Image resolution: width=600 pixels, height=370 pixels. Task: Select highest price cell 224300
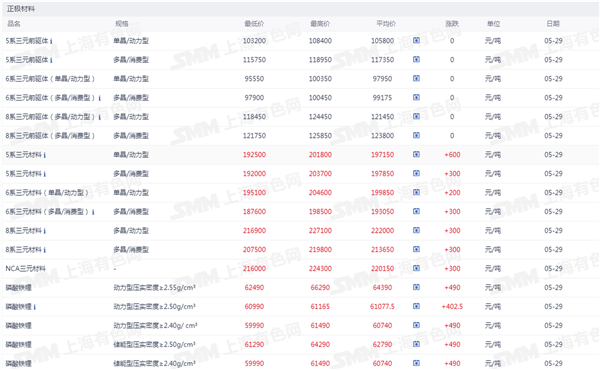tap(320, 269)
